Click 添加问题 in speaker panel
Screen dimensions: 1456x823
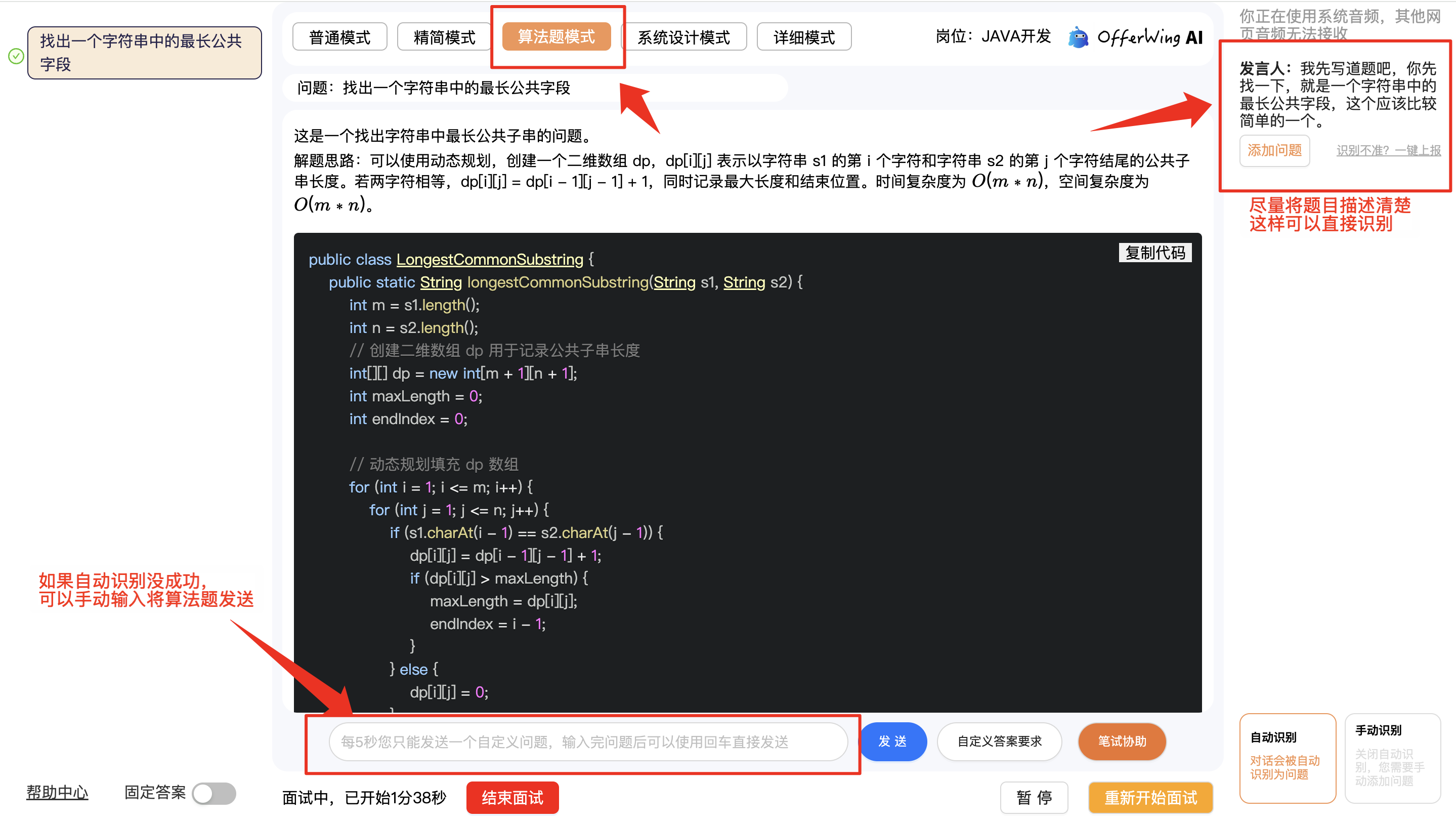point(1274,150)
